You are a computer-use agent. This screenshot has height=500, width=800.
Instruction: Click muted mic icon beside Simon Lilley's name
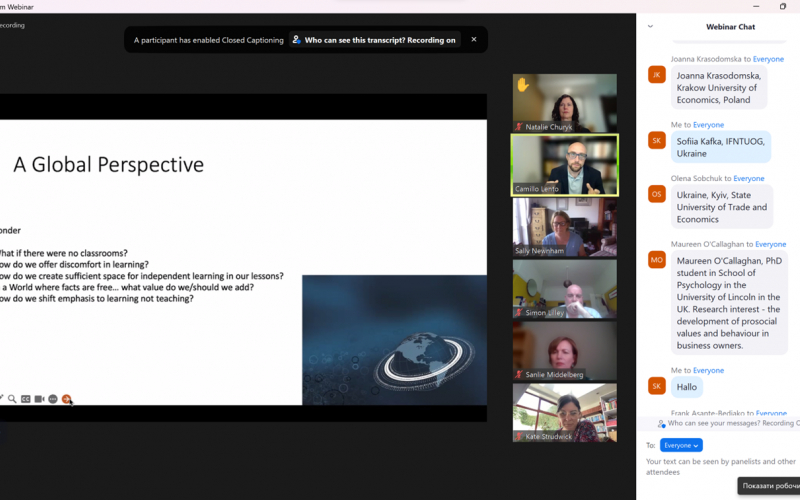click(519, 312)
